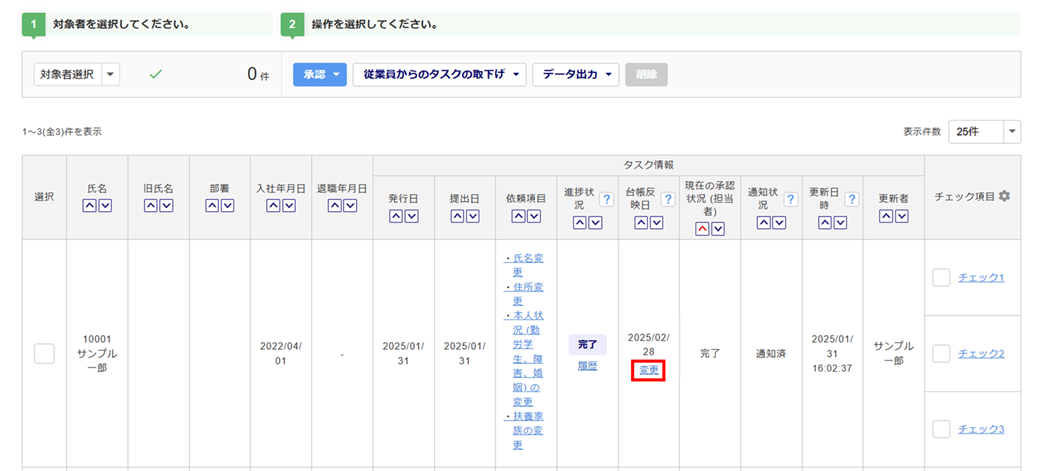The height and width of the screenshot is (471, 1043).
Task: Sort 入社年月日 column descending
Action: click(x=289, y=206)
